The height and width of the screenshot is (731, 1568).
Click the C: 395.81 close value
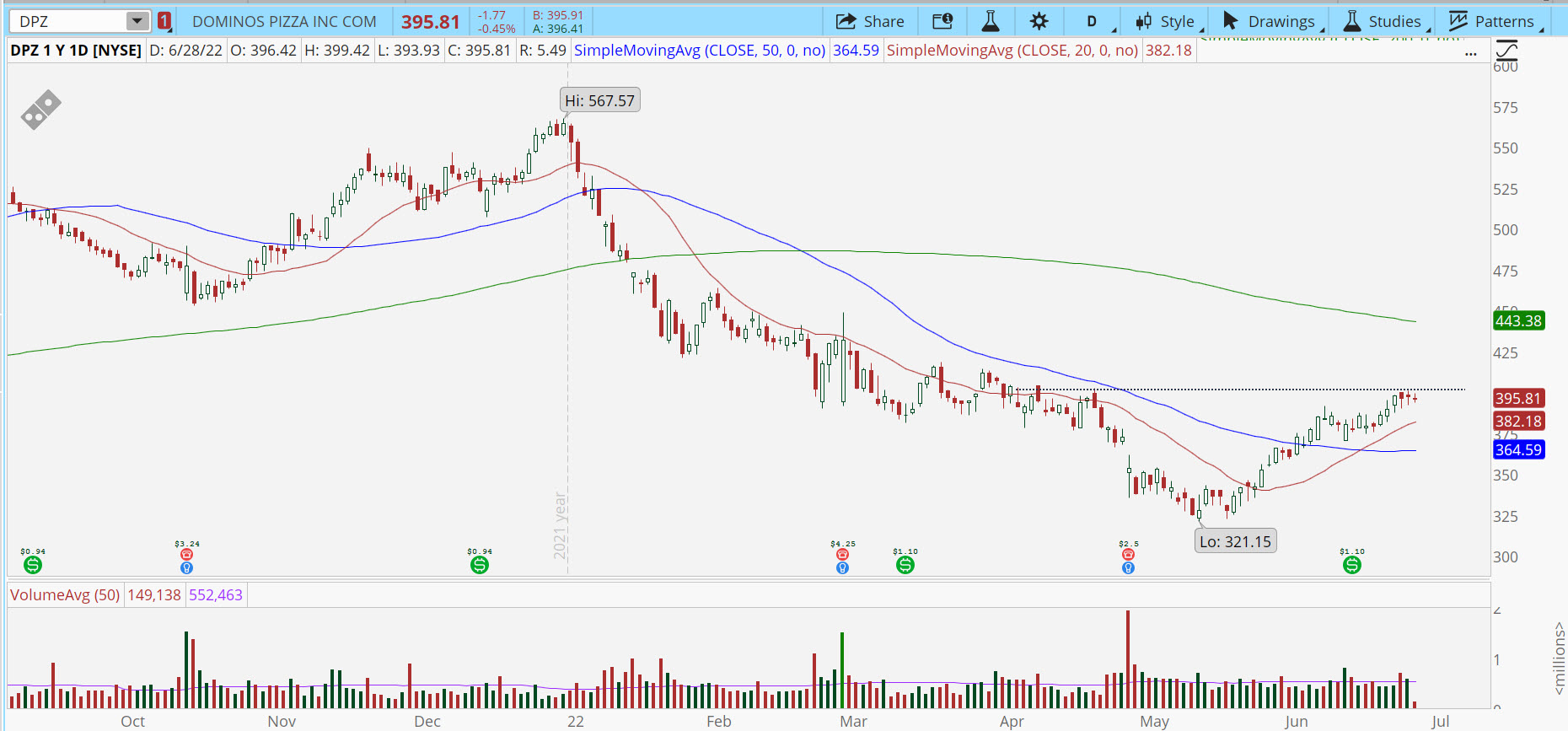480,51
